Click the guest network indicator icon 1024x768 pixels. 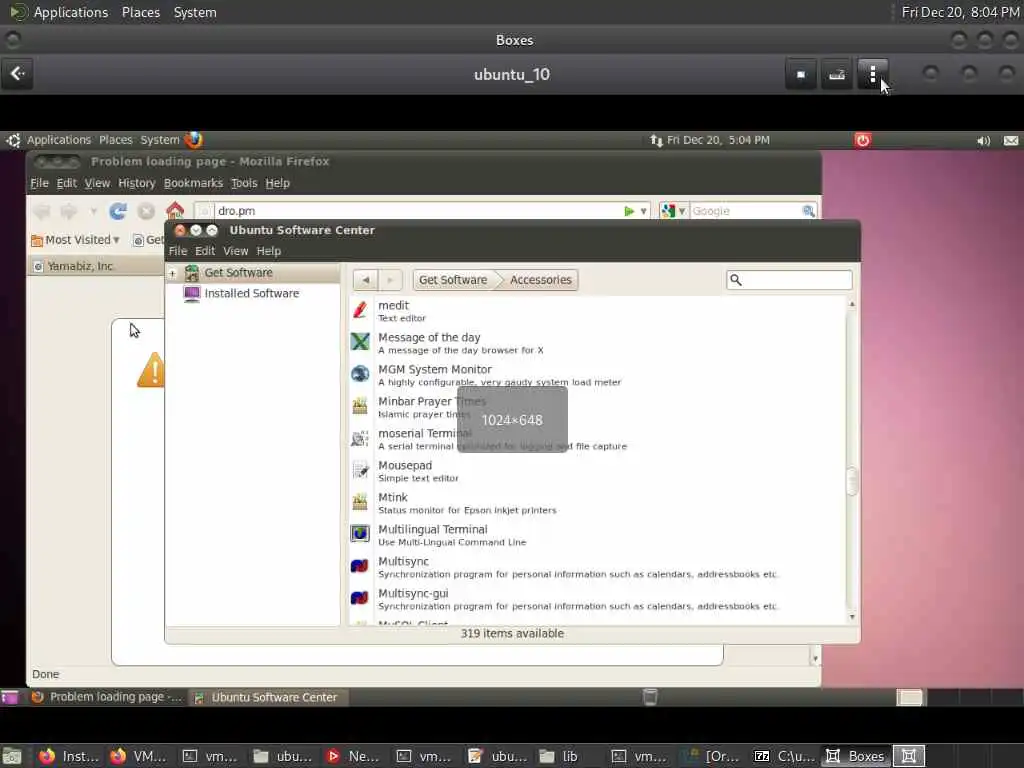pos(656,140)
